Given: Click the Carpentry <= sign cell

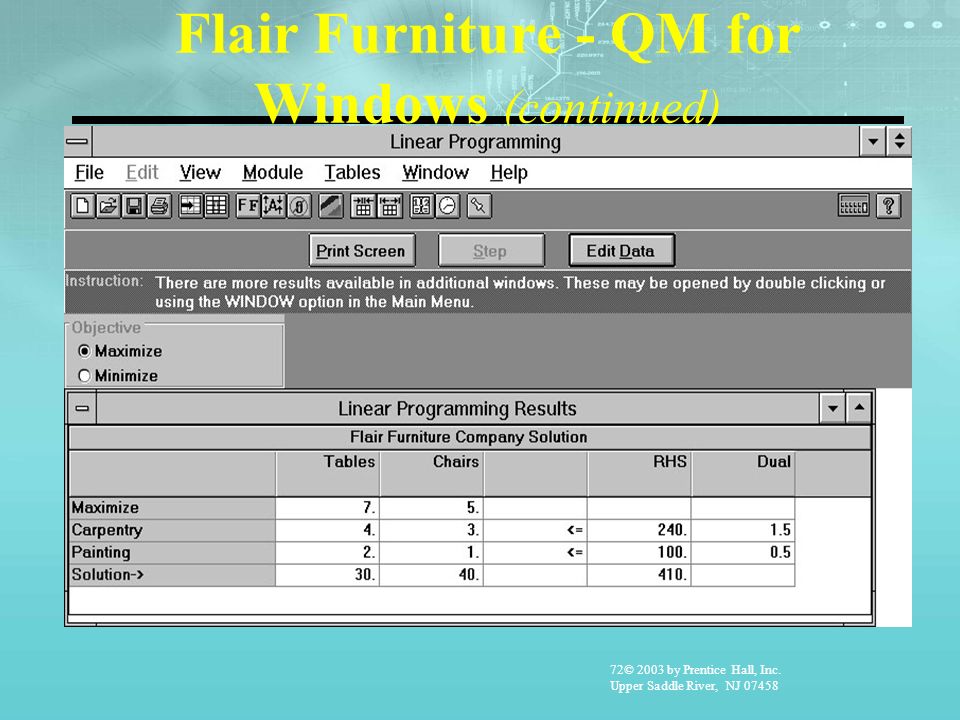Looking at the screenshot, I should pyautogui.click(x=536, y=530).
